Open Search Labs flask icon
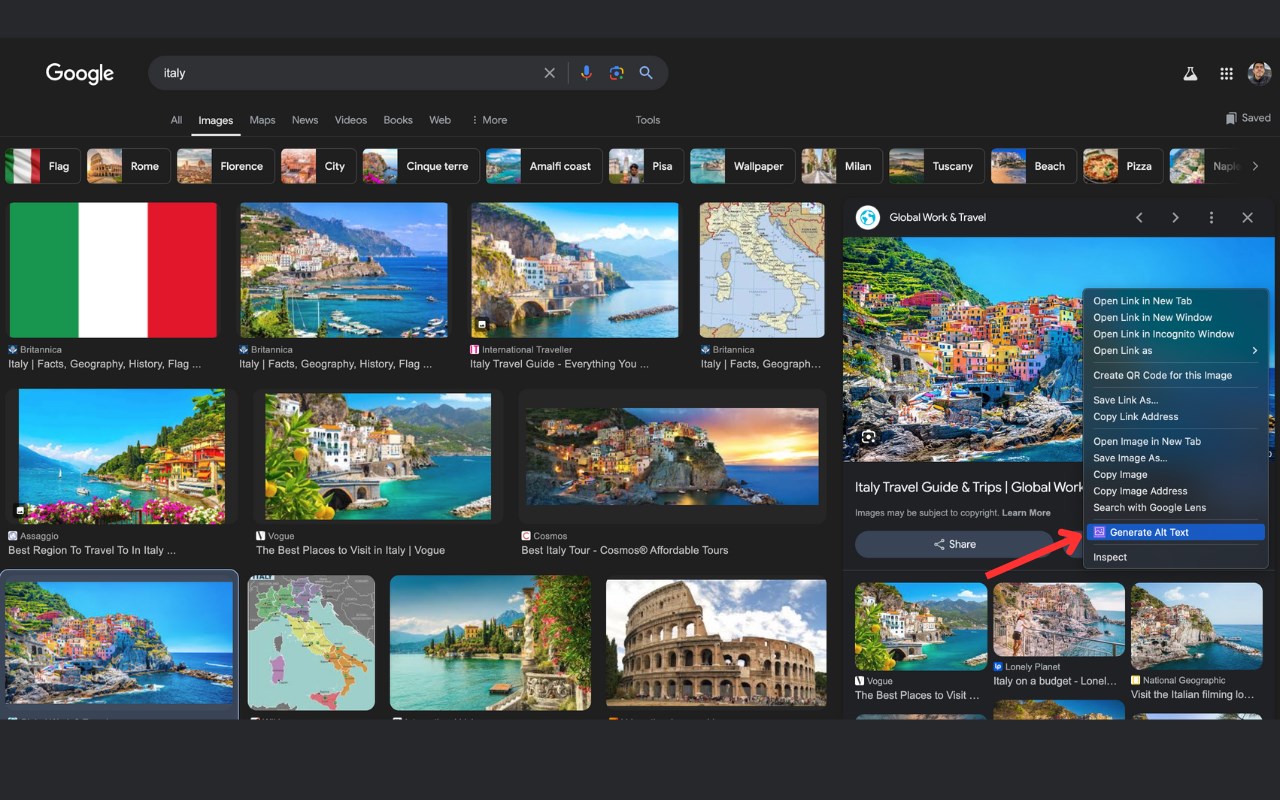Image resolution: width=1280 pixels, height=800 pixels. 1190,73
